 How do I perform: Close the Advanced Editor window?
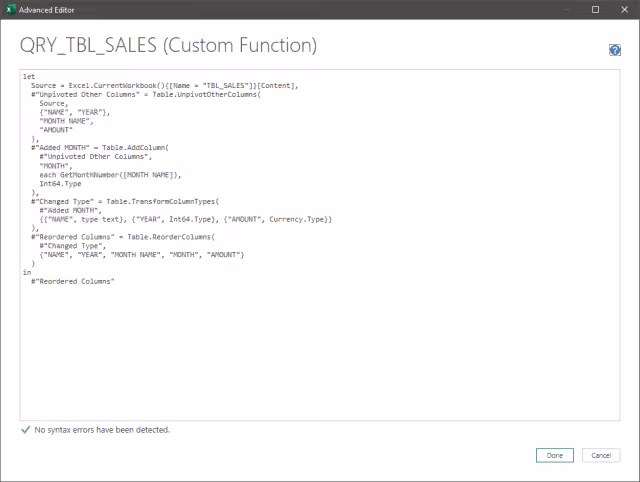(x=624, y=9)
